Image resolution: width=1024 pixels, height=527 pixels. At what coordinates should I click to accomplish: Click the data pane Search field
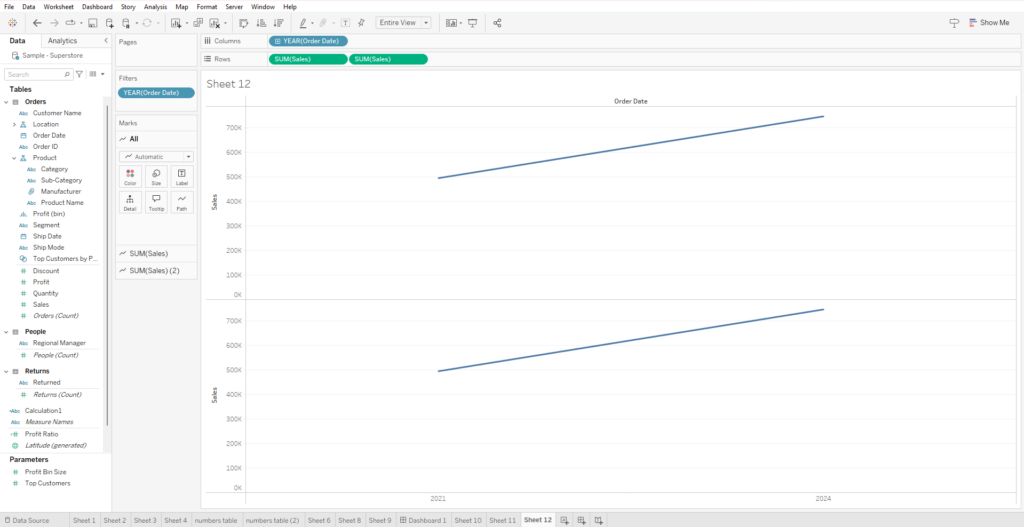tap(38, 74)
